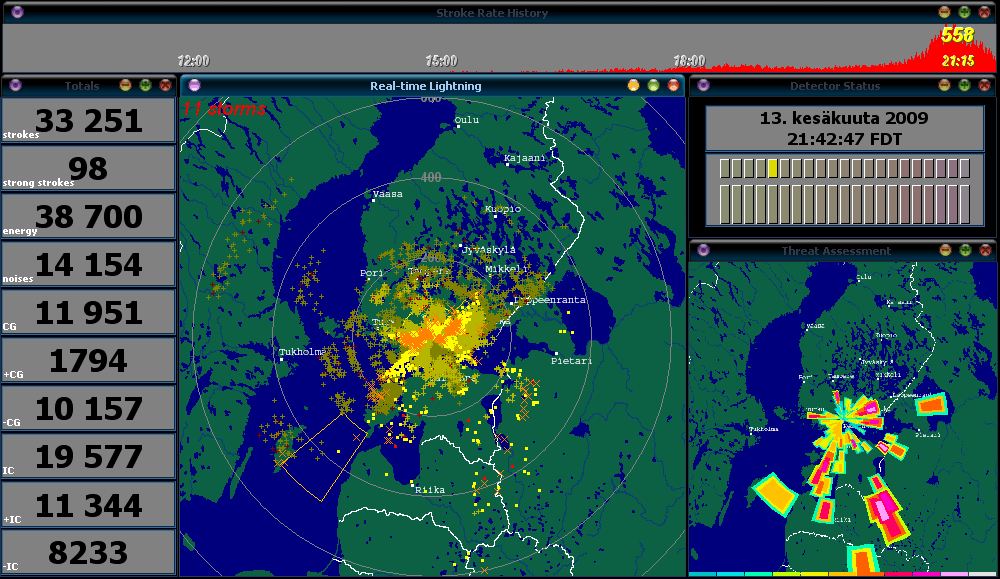Viewport: 1000px width, 579px height.
Task: Minimize the Threat Assessment panel
Action: [945, 250]
